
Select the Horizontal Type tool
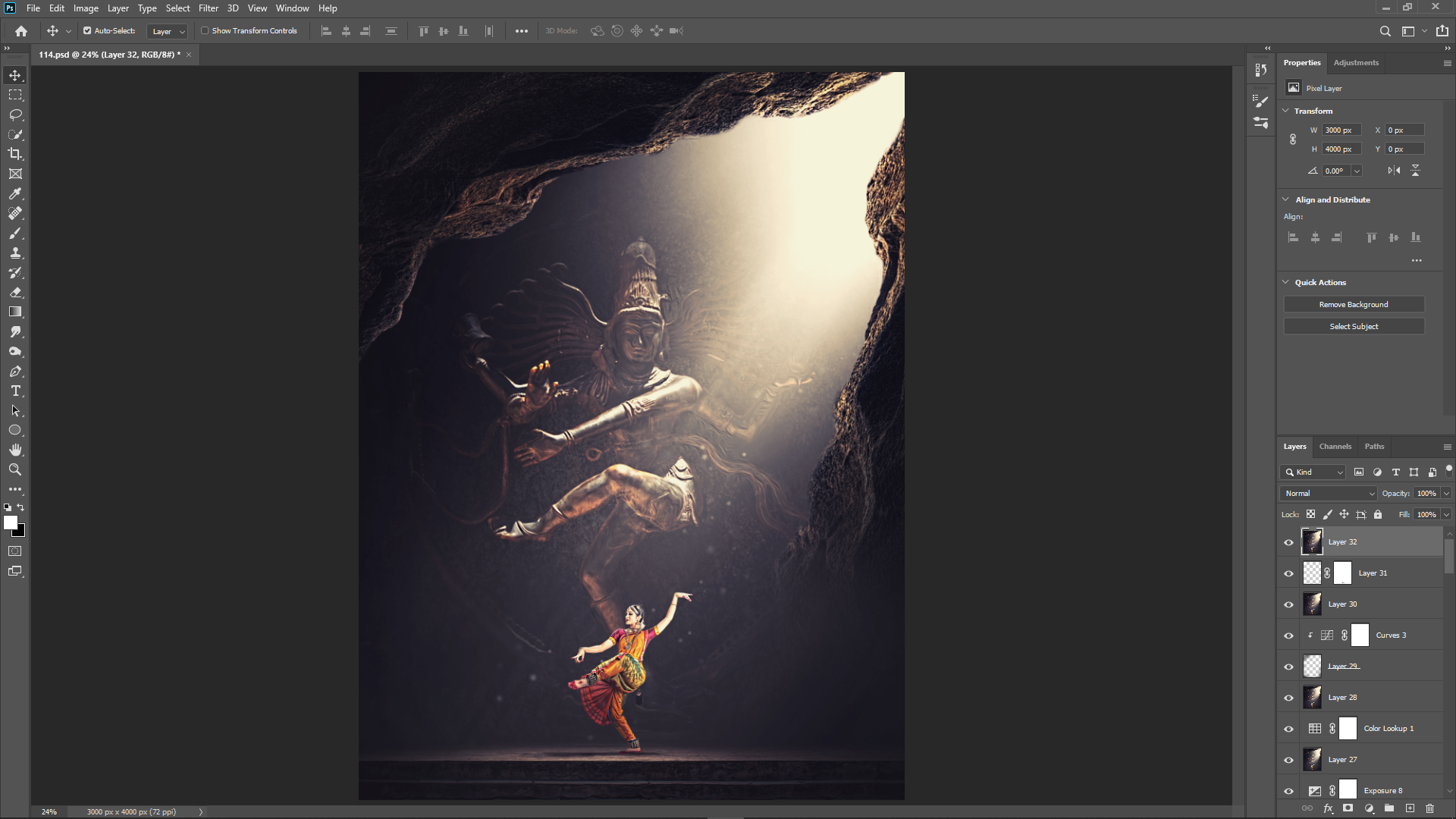point(15,391)
